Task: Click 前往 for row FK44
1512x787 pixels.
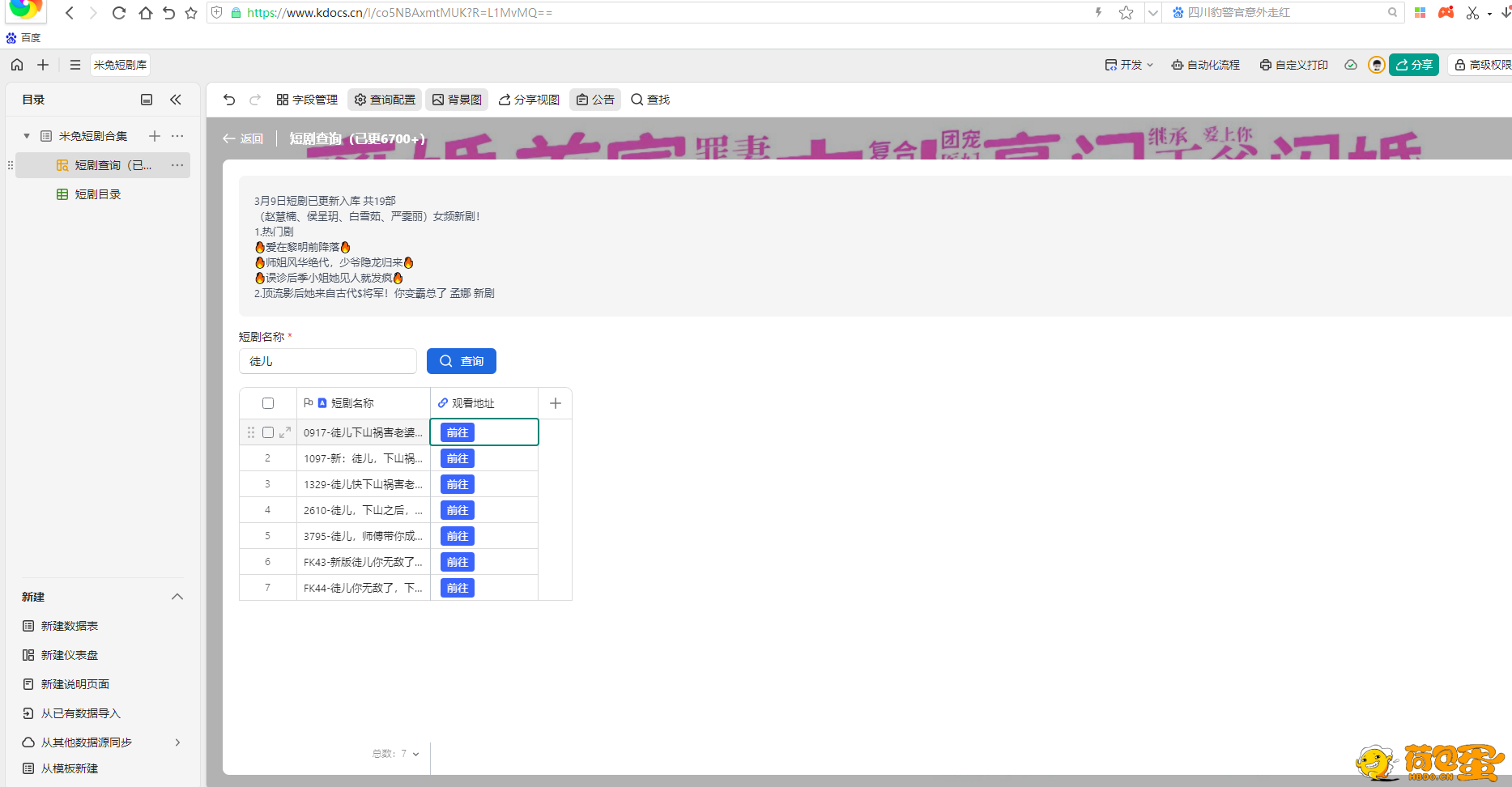Action: [x=458, y=588]
